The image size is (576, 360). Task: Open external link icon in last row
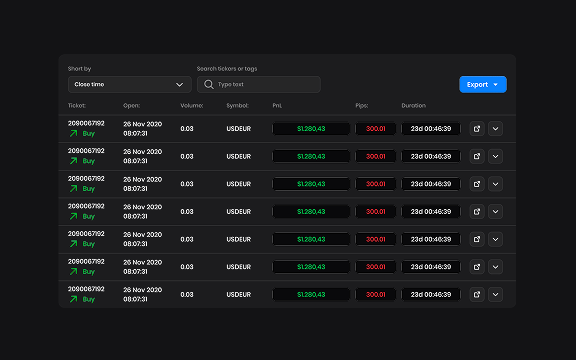click(477, 295)
